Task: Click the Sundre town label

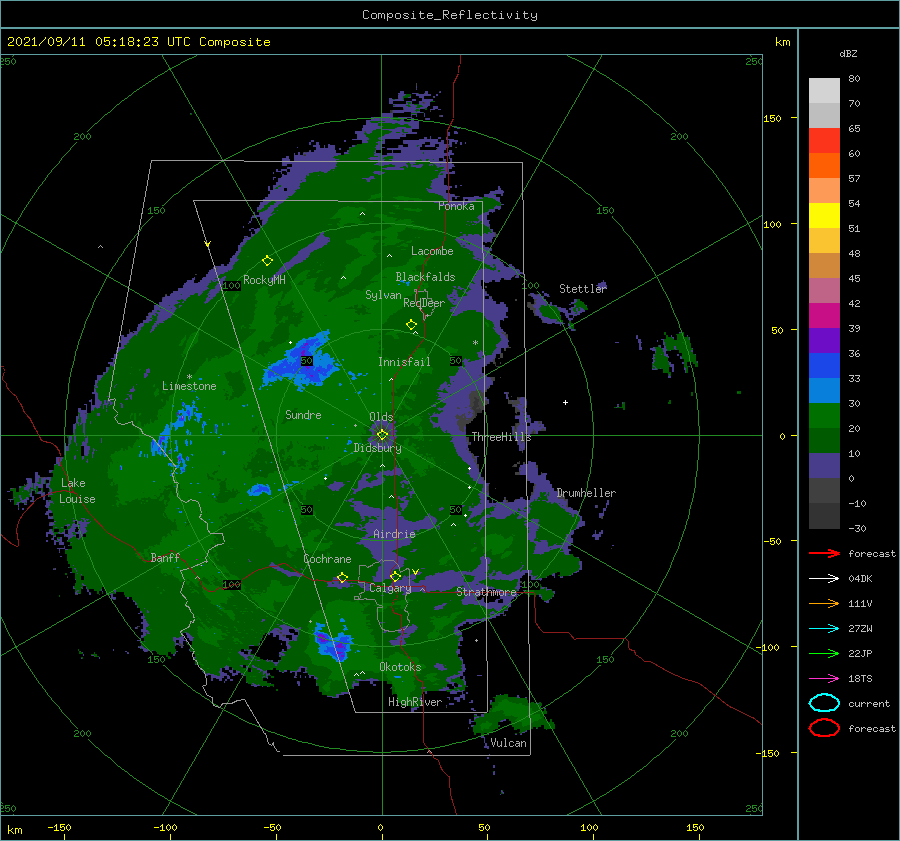Action: [x=303, y=414]
